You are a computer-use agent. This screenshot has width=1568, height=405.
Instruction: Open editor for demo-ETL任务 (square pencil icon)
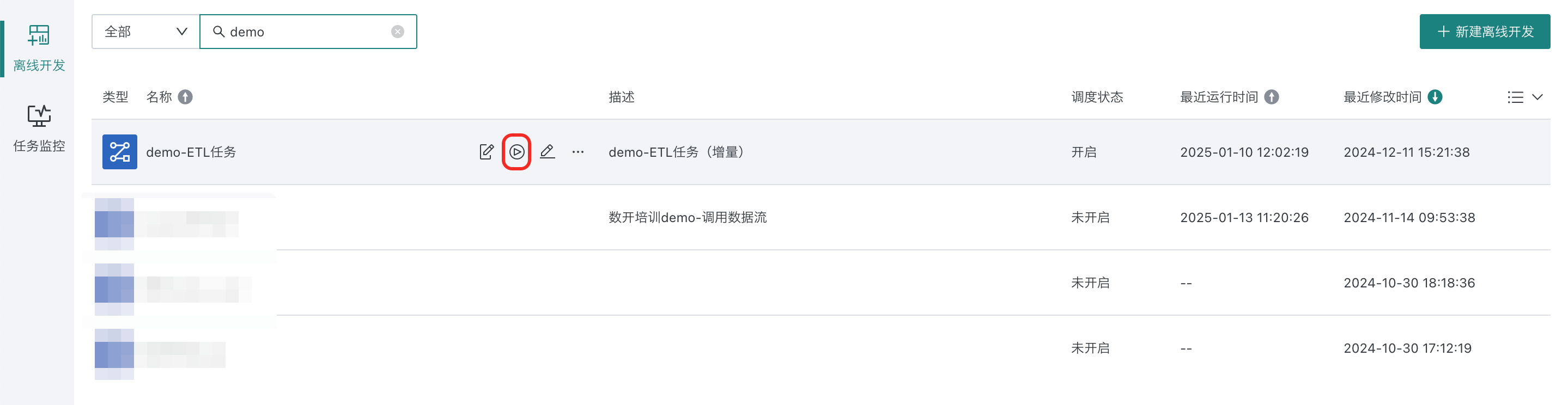(x=487, y=152)
